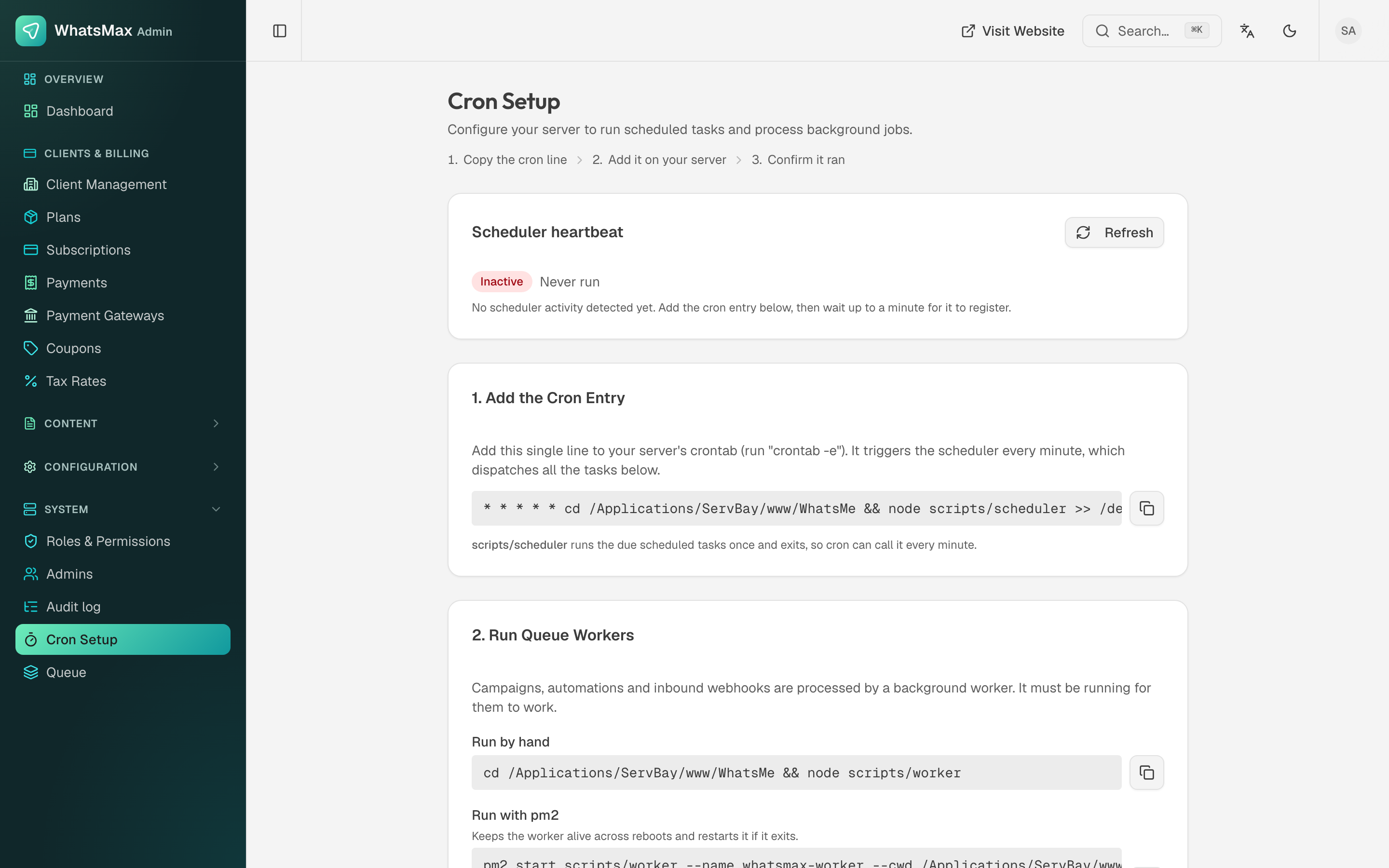1389x868 pixels.
Task: Open the Audit log page
Action: (123, 606)
